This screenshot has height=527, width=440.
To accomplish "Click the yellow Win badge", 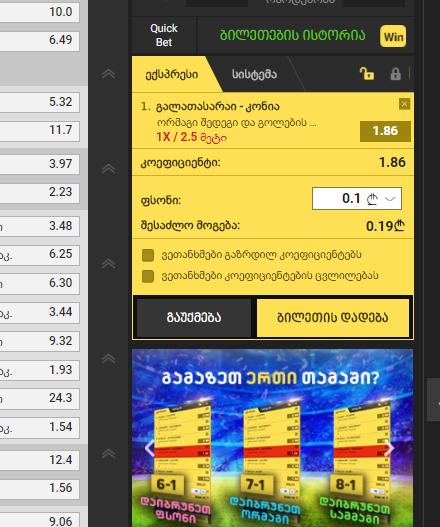I will click(x=393, y=36).
